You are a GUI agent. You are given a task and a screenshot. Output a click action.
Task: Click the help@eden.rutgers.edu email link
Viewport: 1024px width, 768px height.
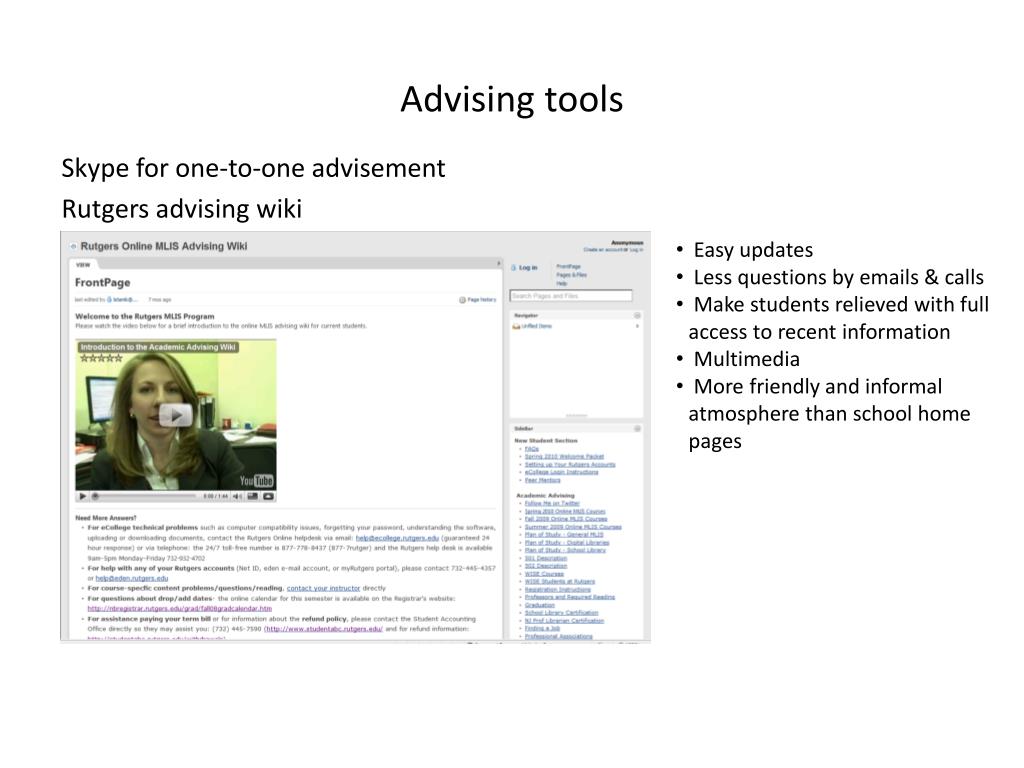[132, 578]
